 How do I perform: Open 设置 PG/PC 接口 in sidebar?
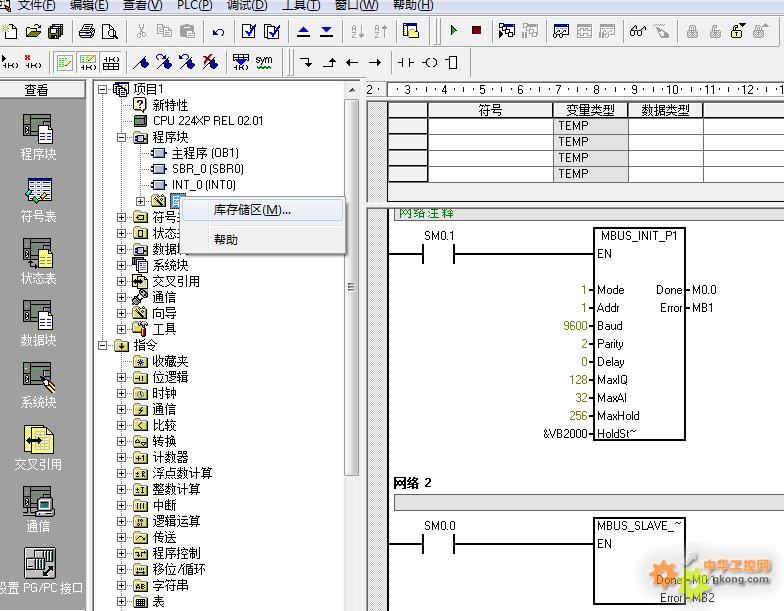coord(40,570)
